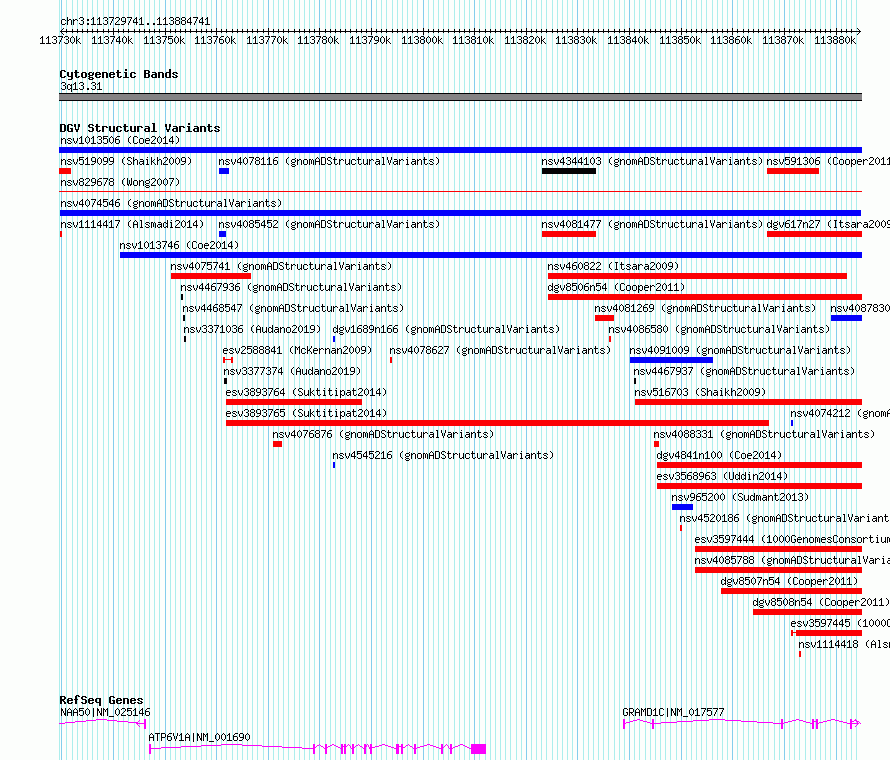Click esv2588841 (McKernan2009) label

click(297, 350)
